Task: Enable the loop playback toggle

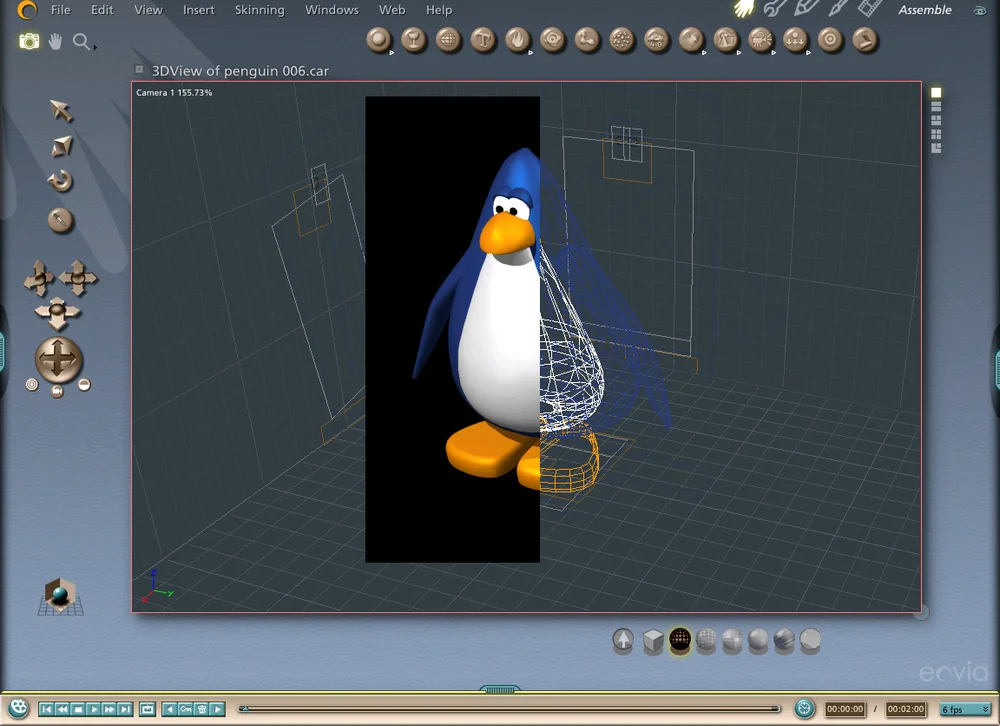Action: point(145,708)
